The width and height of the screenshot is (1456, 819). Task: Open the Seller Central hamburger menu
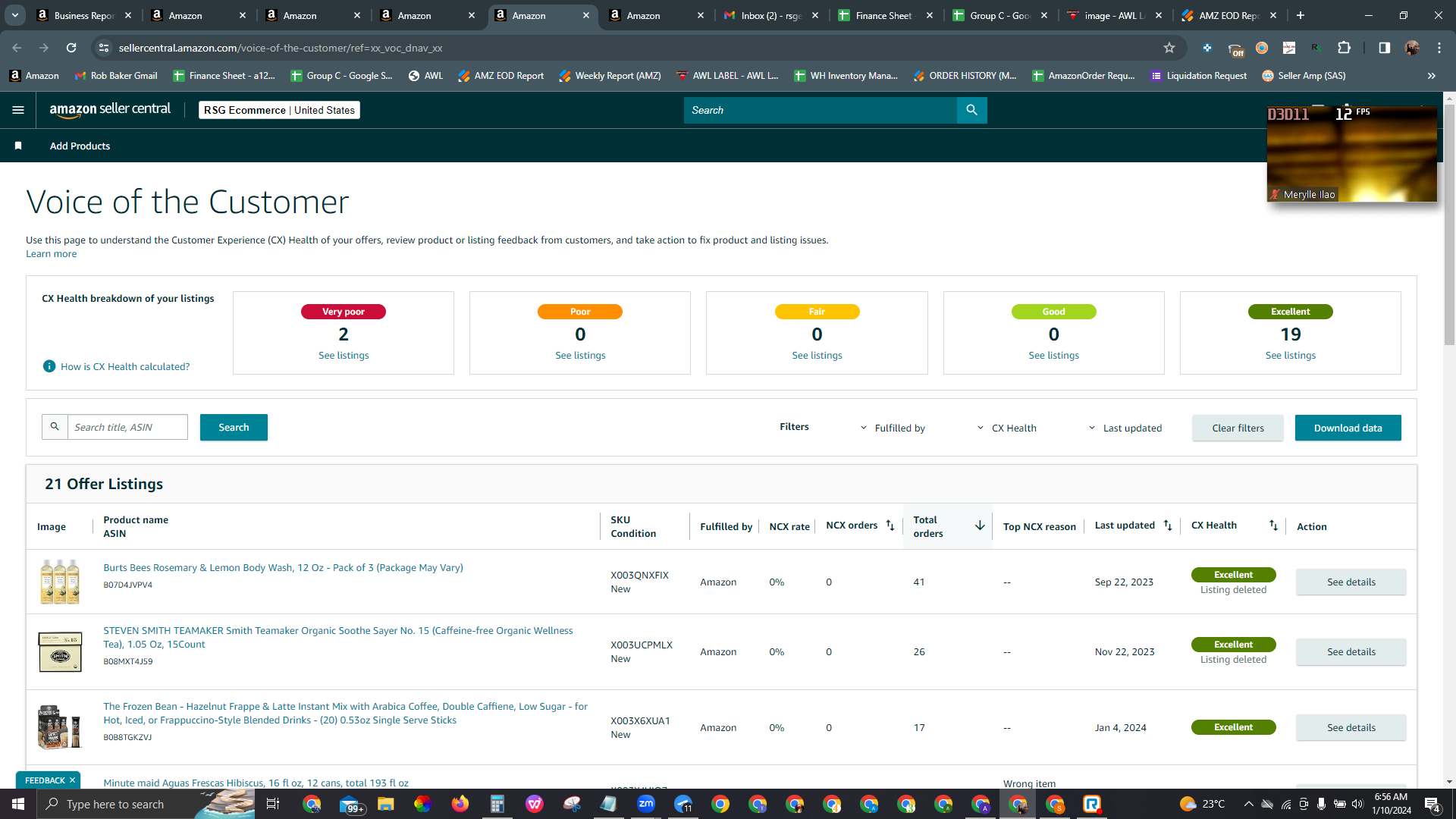coord(18,110)
